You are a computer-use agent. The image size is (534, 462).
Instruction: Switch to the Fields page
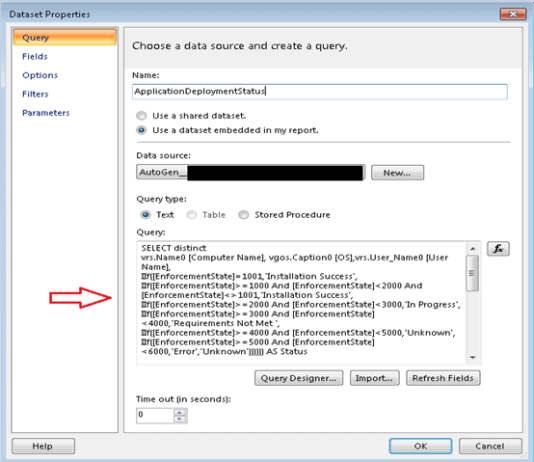point(35,57)
